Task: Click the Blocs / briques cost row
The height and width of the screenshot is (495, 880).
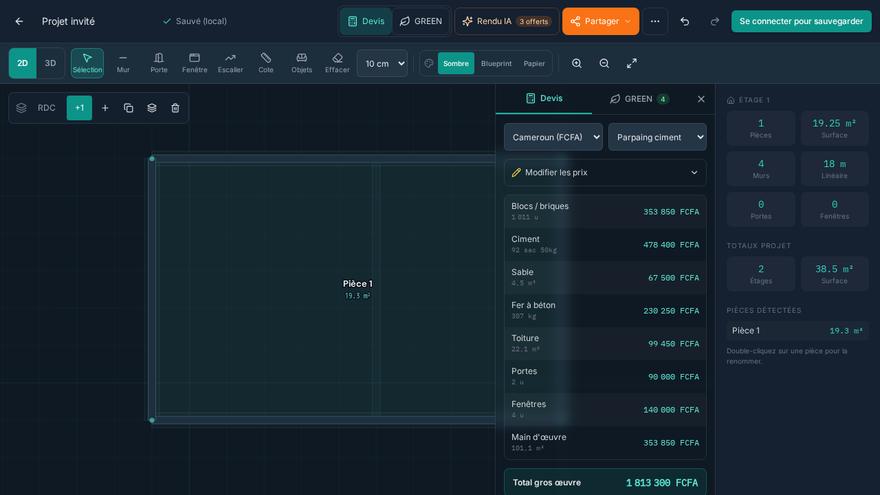Action: 605,211
